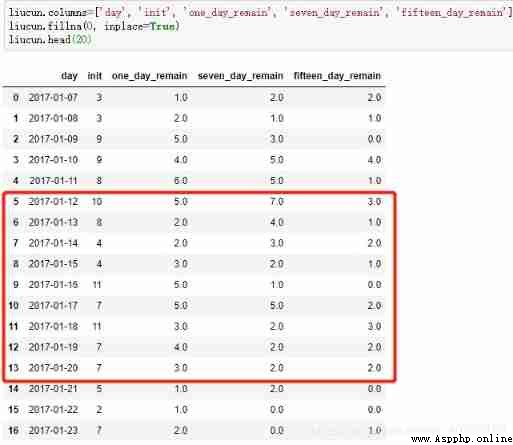Click init value 10 in row 2017-01-12
The width and height of the screenshot is (513, 445).
97,202
